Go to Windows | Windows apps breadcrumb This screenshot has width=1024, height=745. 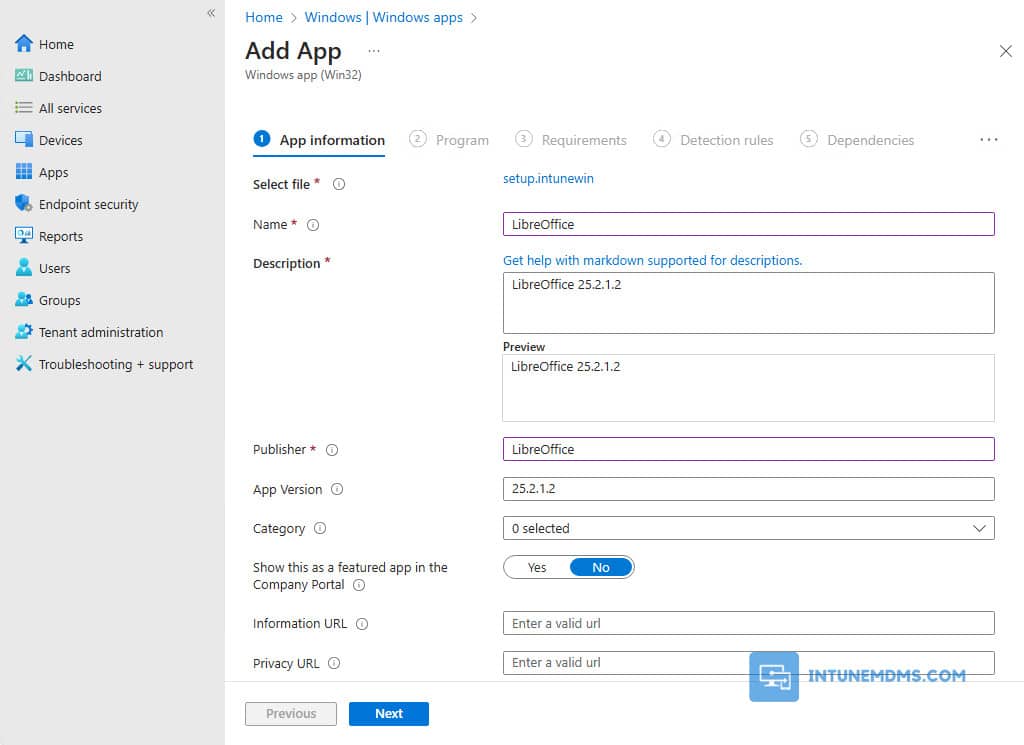(x=383, y=17)
